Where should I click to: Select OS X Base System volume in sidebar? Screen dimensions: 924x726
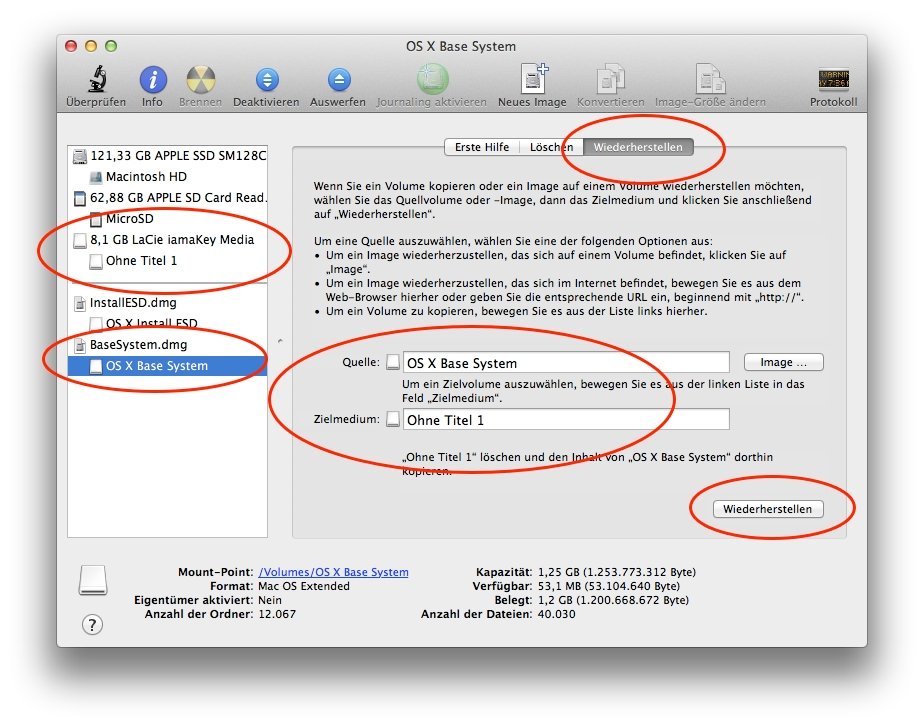click(x=168, y=366)
